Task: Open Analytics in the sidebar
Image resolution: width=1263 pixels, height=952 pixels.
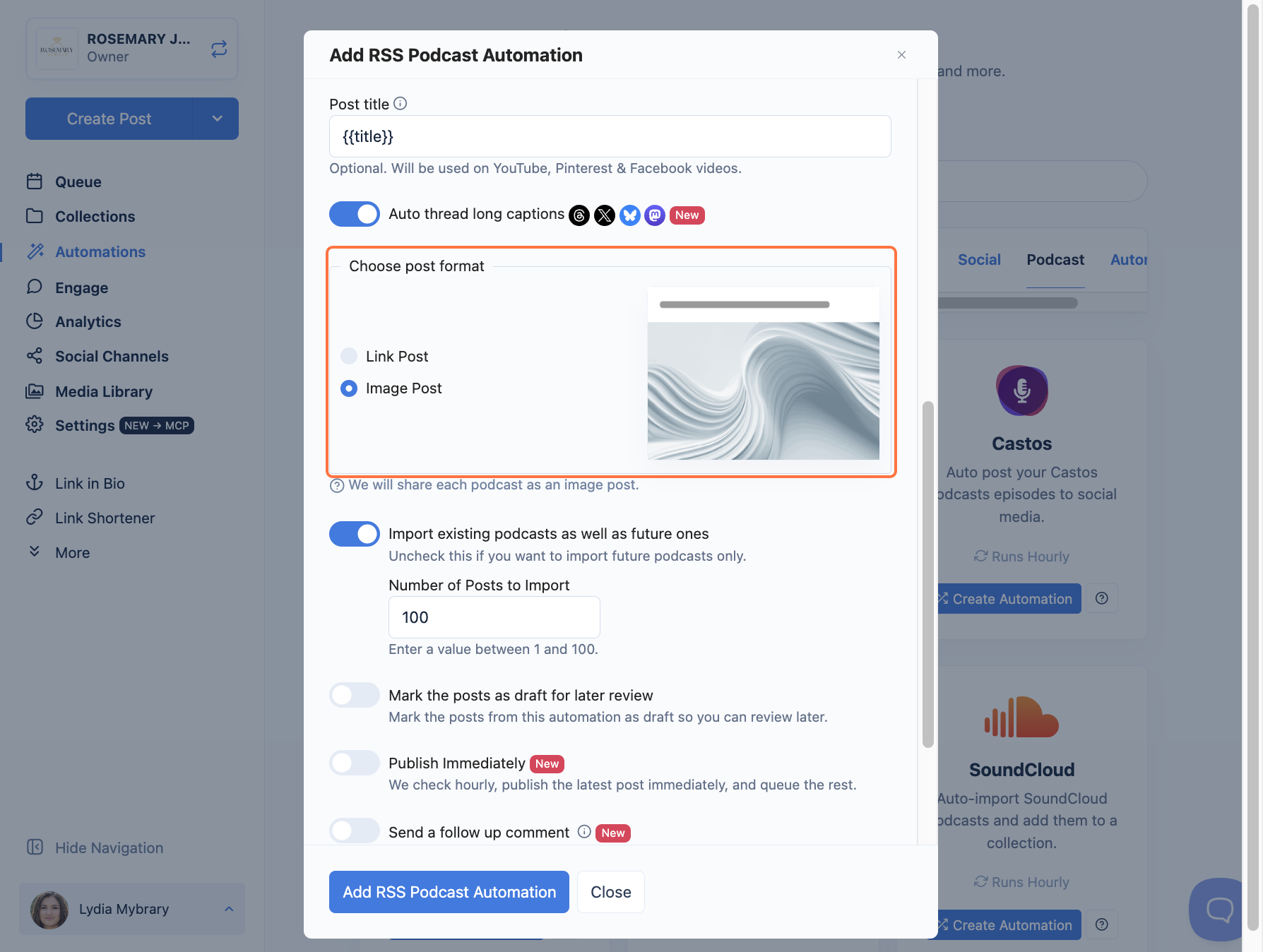Action: click(x=88, y=321)
